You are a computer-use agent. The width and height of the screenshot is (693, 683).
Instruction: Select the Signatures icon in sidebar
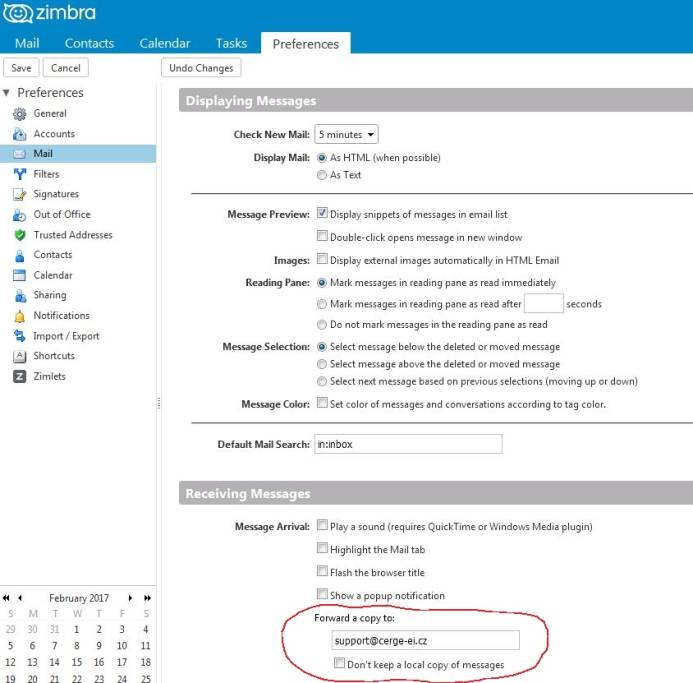[x=19, y=194]
